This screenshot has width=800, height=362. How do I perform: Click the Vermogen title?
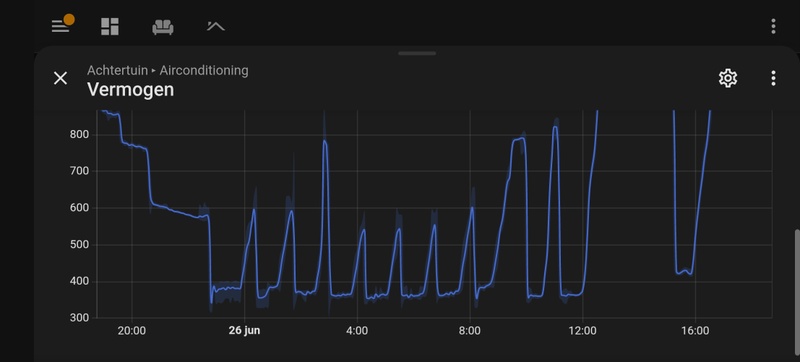(131, 90)
